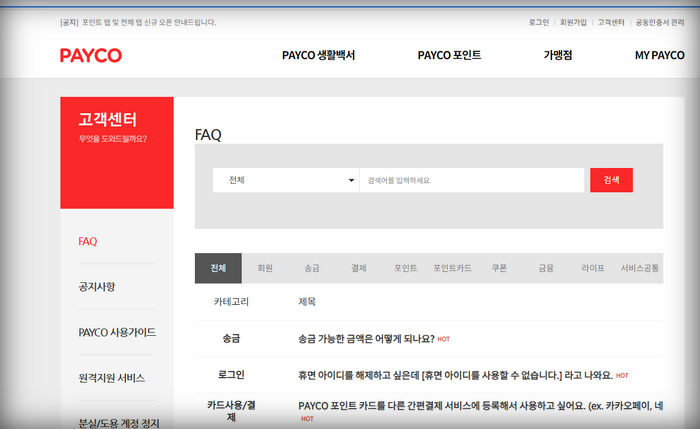Switch to the 쿠폰 tab
The width and height of the screenshot is (700, 429).
pos(499,268)
